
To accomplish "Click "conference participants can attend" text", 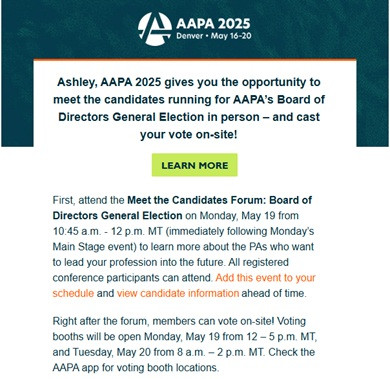I will tap(132, 278).
